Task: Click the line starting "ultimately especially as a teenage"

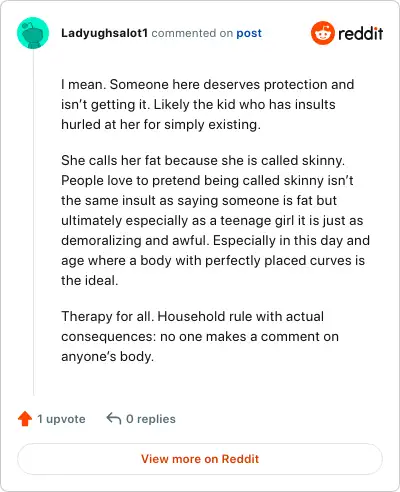Action: point(212,220)
